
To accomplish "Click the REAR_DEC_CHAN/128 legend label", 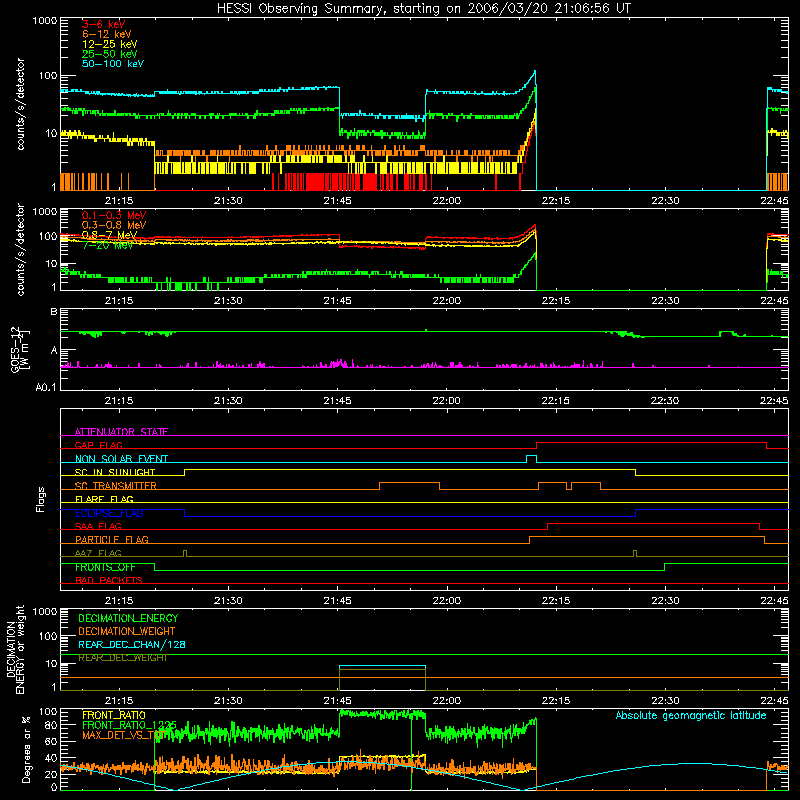I will 132,645.
